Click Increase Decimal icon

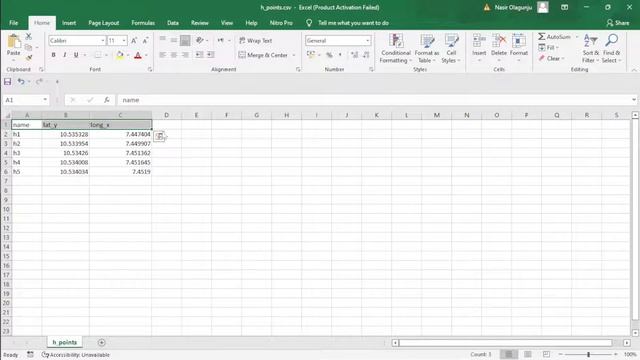tap(354, 55)
